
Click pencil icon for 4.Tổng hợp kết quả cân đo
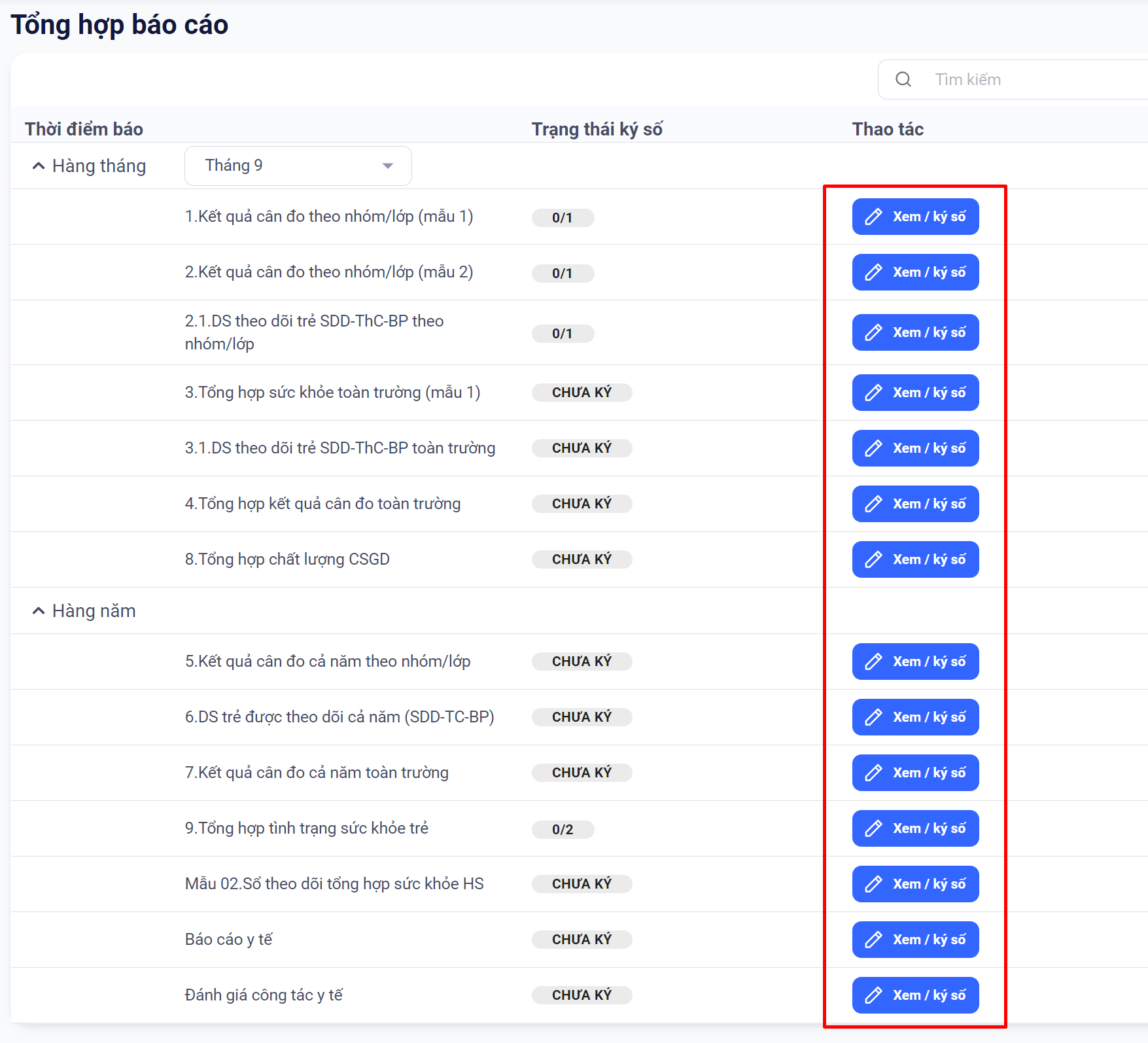(873, 504)
